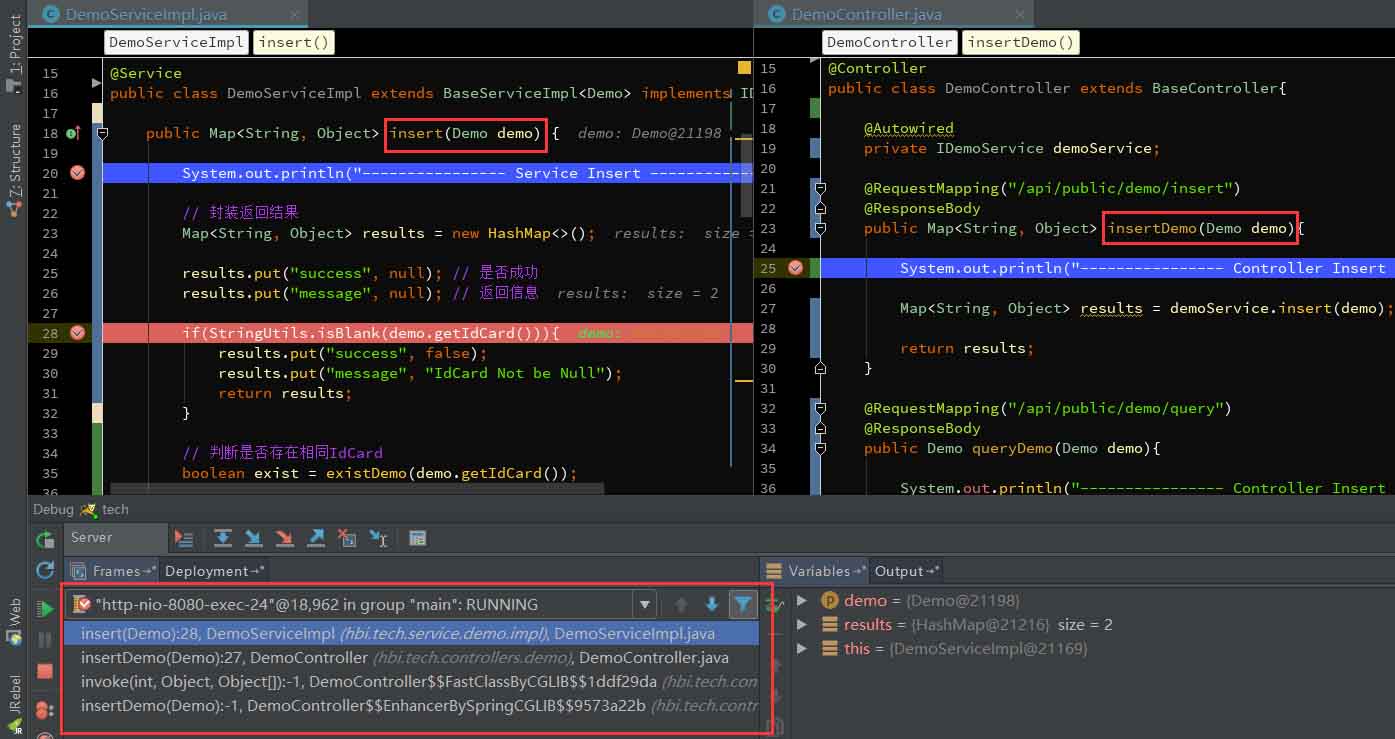Click the DemoServiceImpl editor vertical scrollbar
The width and height of the screenshot is (1395, 739).
click(746, 176)
